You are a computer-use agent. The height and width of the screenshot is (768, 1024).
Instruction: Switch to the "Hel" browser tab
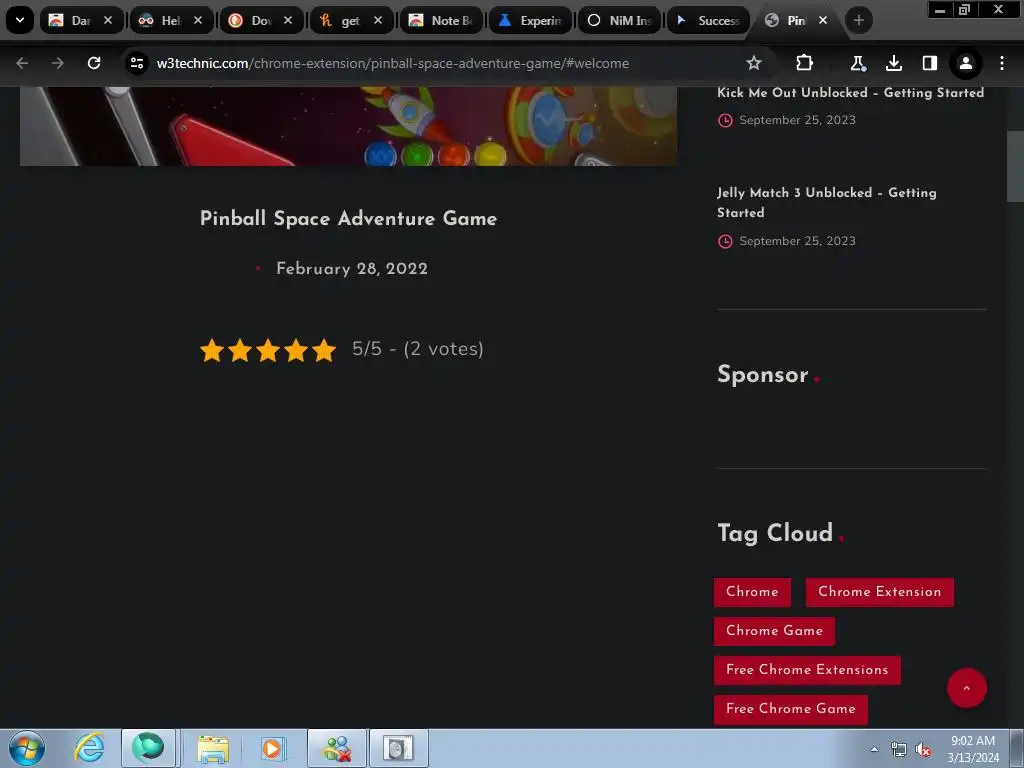coord(171,20)
